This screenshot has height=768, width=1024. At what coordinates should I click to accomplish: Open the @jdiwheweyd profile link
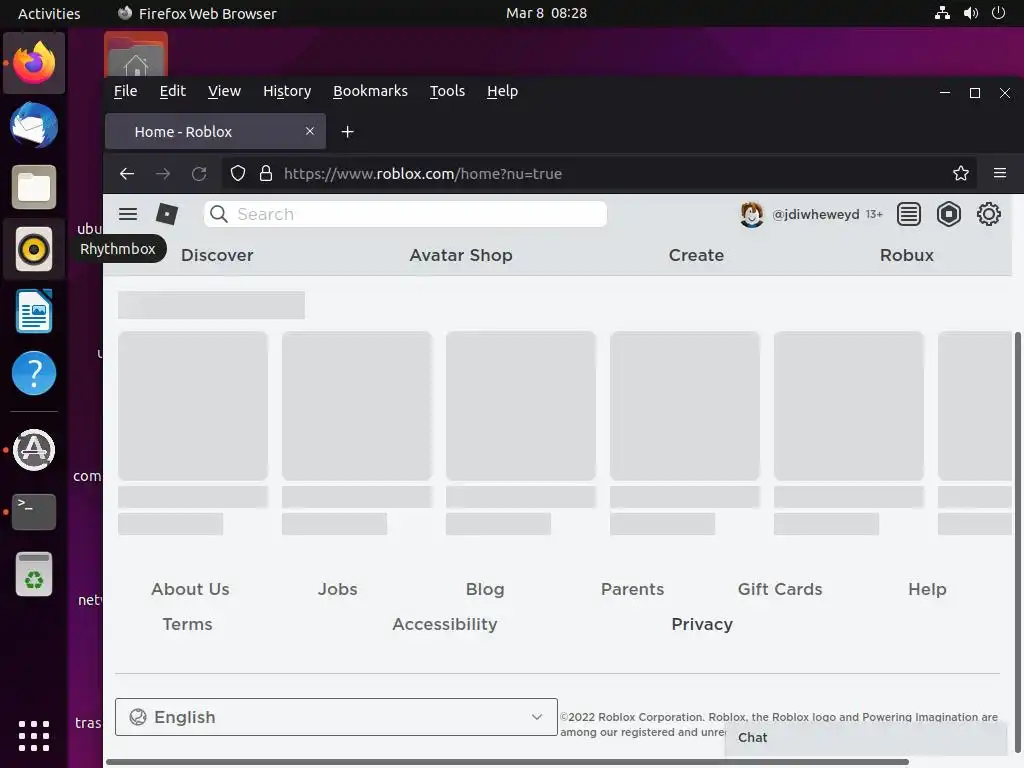[816, 214]
